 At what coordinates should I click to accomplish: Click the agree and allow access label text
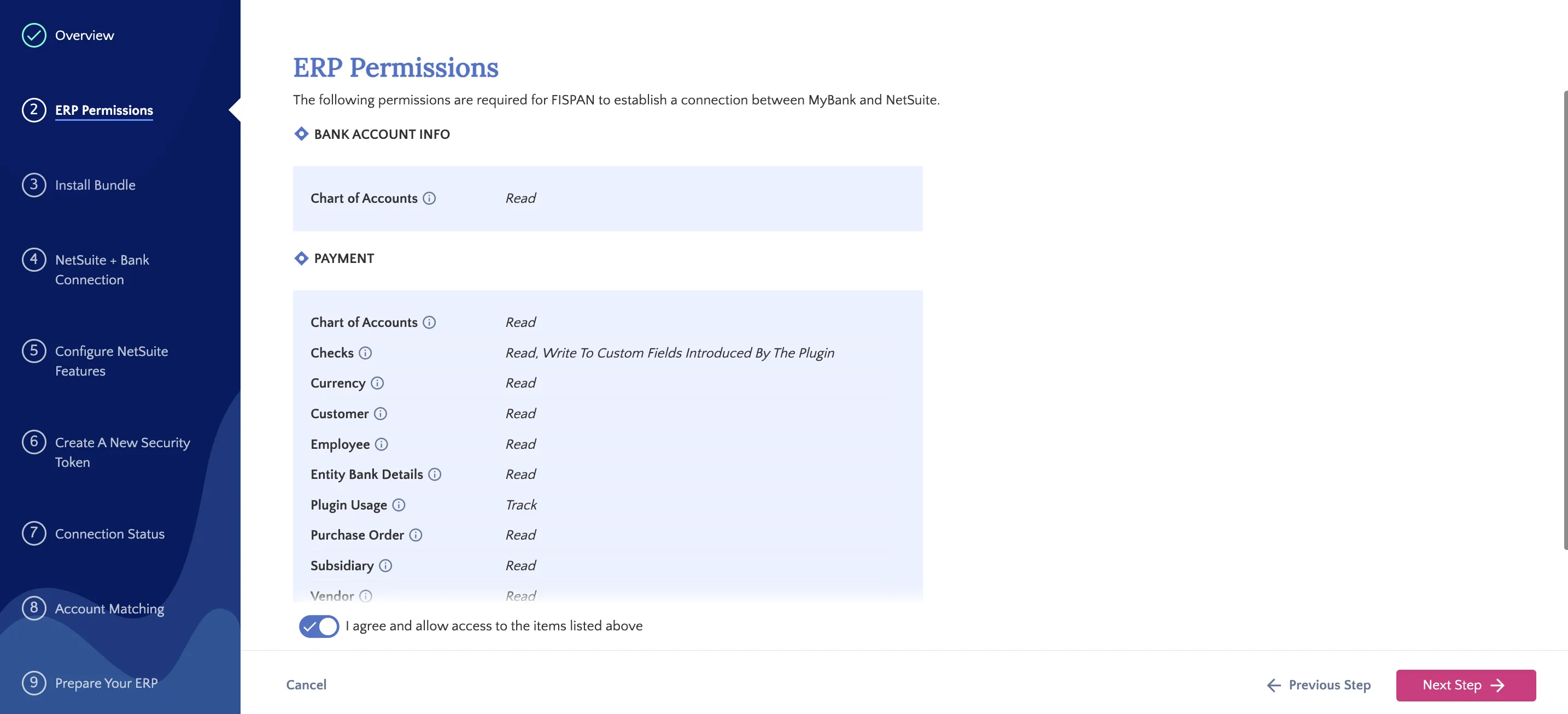494,627
